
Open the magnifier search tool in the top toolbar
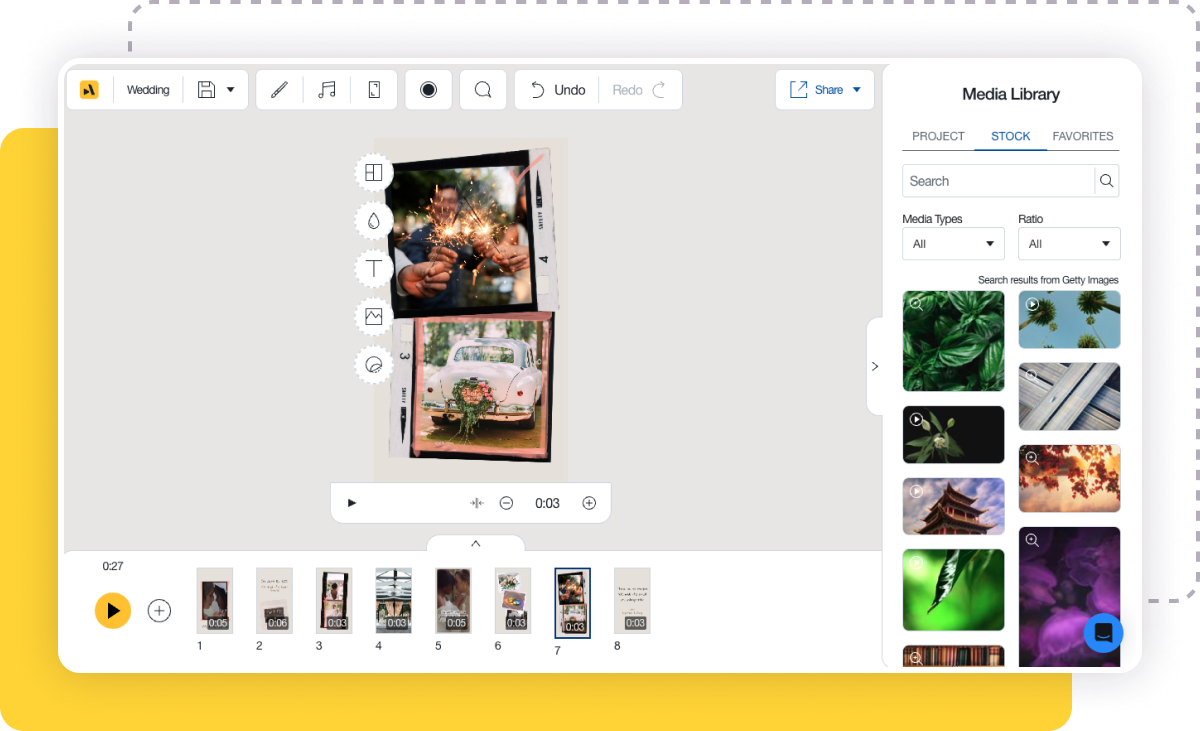(483, 89)
